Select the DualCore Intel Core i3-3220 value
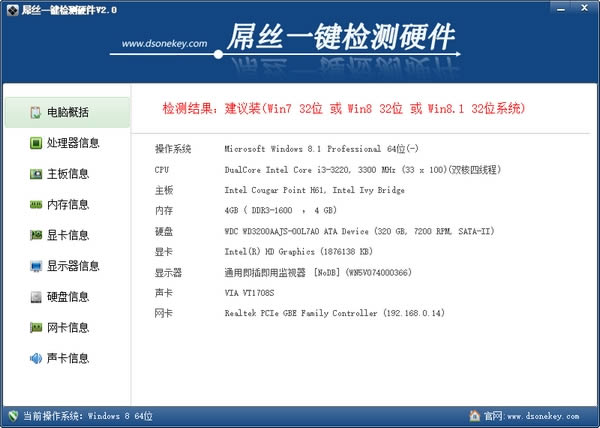 pos(362,169)
